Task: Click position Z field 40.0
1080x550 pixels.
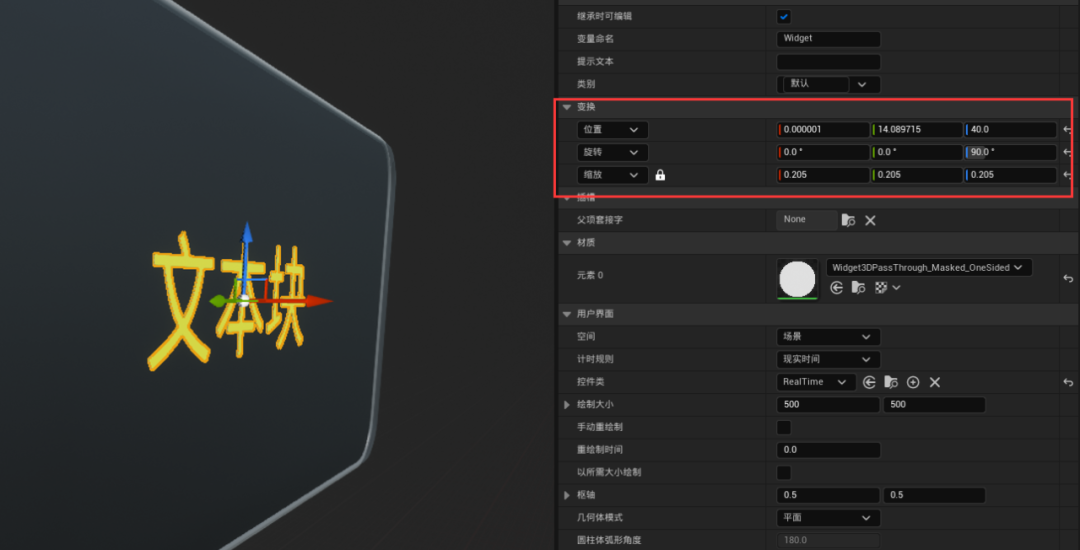Action: point(1010,129)
